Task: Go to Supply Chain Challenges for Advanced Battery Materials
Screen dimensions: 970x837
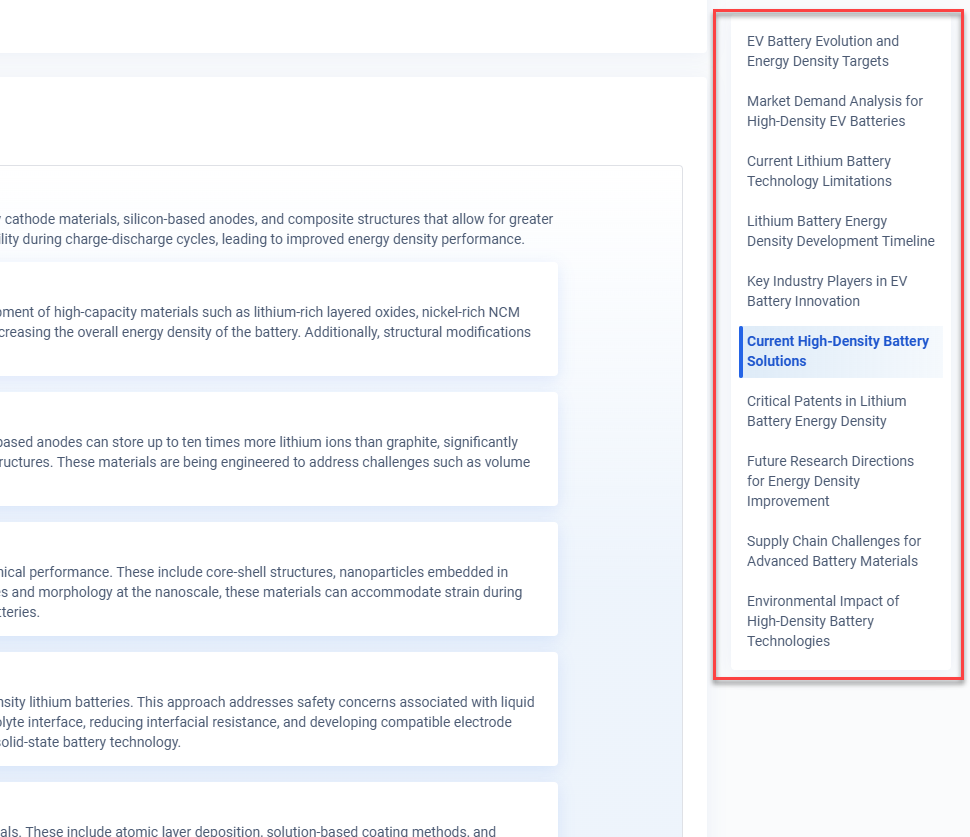Action: pos(833,551)
